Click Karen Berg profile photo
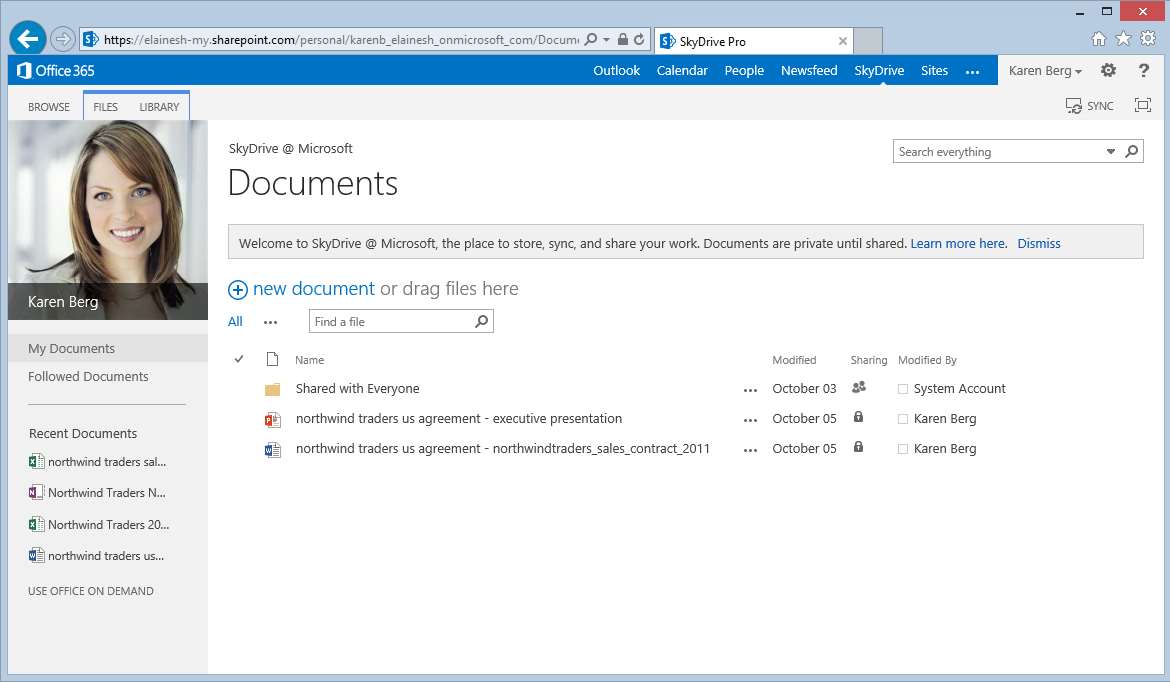This screenshot has height=682, width=1170. 108,220
